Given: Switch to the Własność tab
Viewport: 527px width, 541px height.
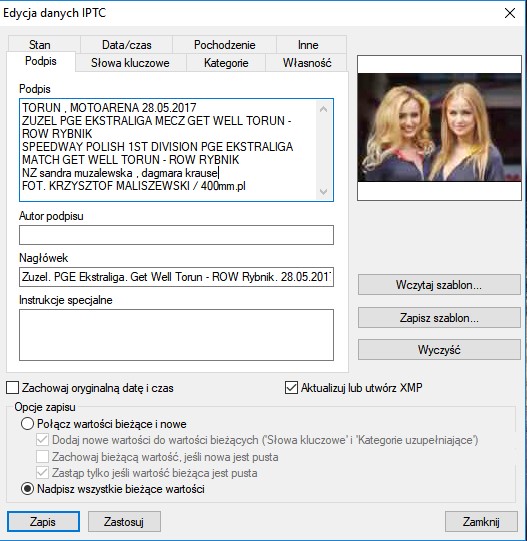Looking at the screenshot, I should [x=306, y=63].
